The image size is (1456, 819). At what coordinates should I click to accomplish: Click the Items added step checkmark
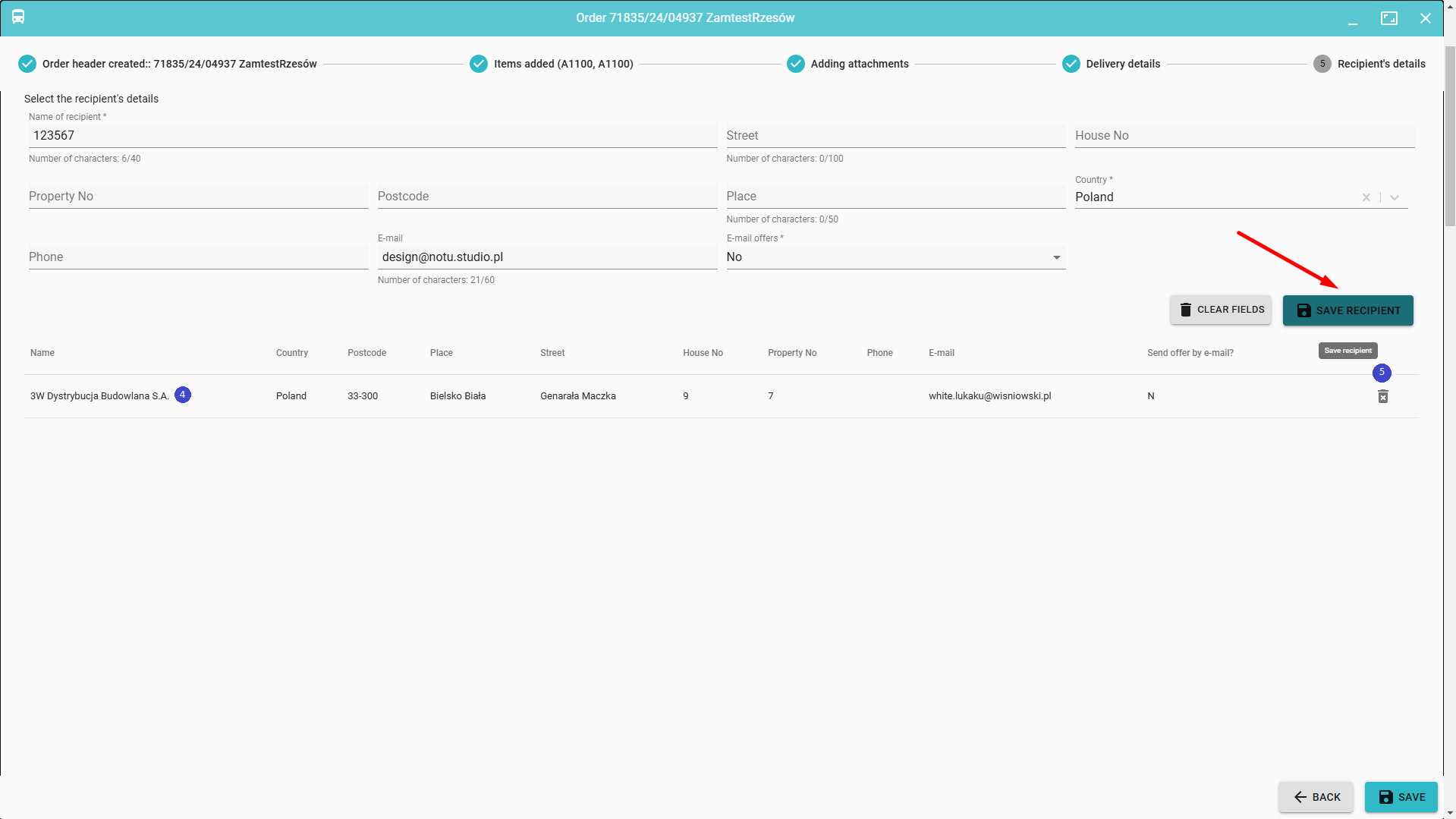(x=479, y=64)
